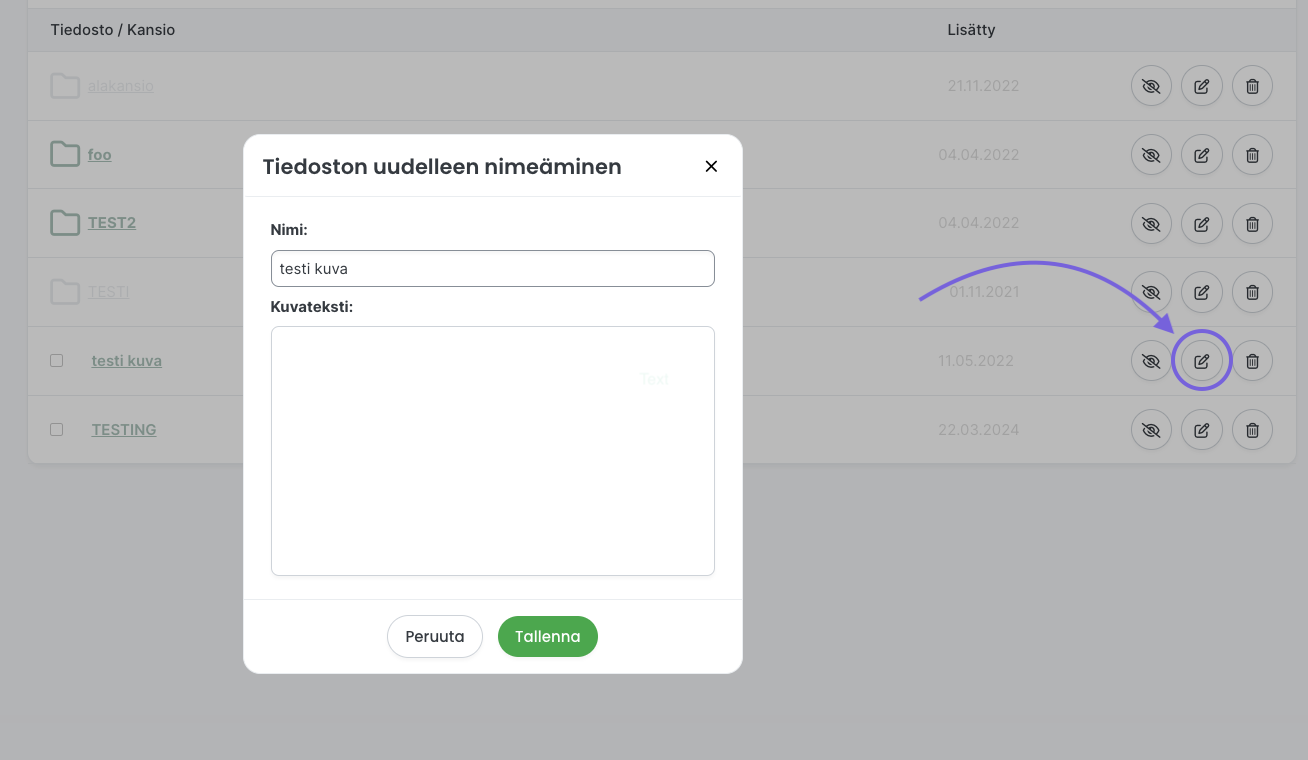Viewport: 1308px width, 760px height.
Task: Toggle visibility of TEST2 folder
Action: (1151, 223)
